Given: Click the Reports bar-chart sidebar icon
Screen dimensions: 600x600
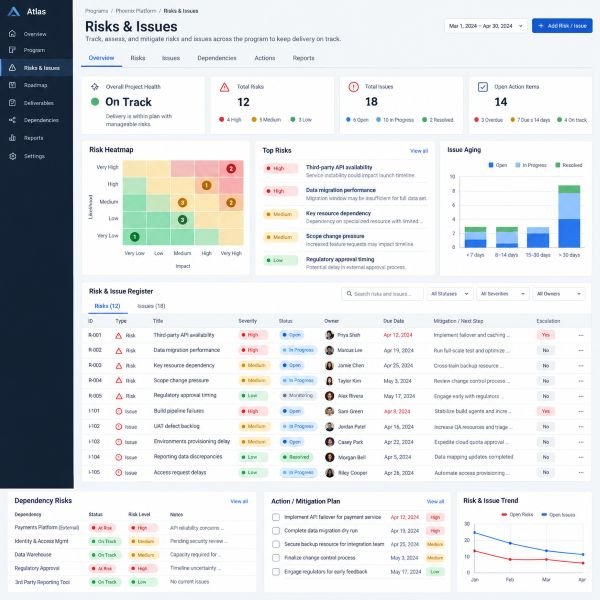Looking at the screenshot, I should tap(12, 138).
